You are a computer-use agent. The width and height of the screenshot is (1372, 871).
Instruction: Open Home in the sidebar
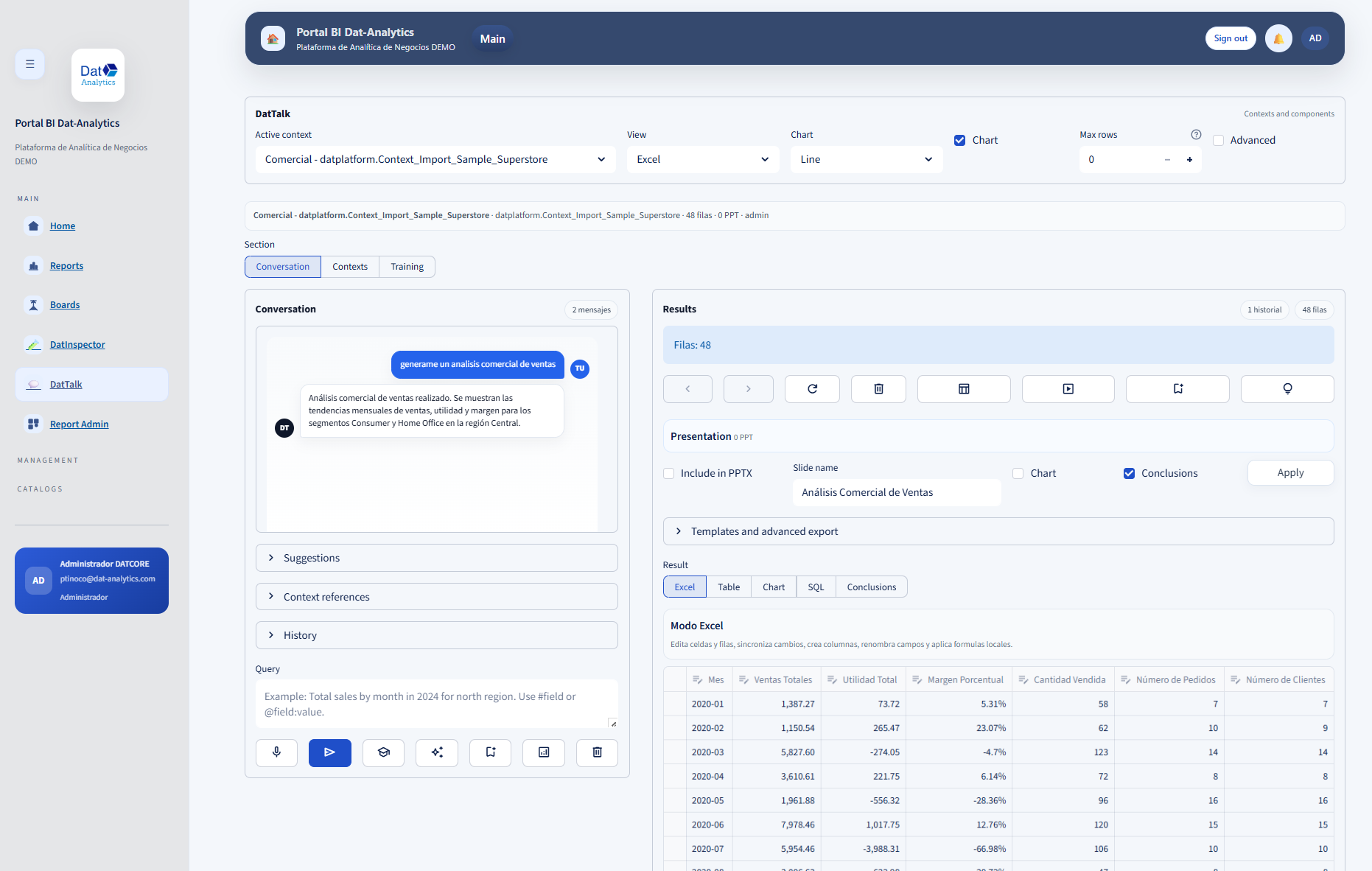click(63, 226)
